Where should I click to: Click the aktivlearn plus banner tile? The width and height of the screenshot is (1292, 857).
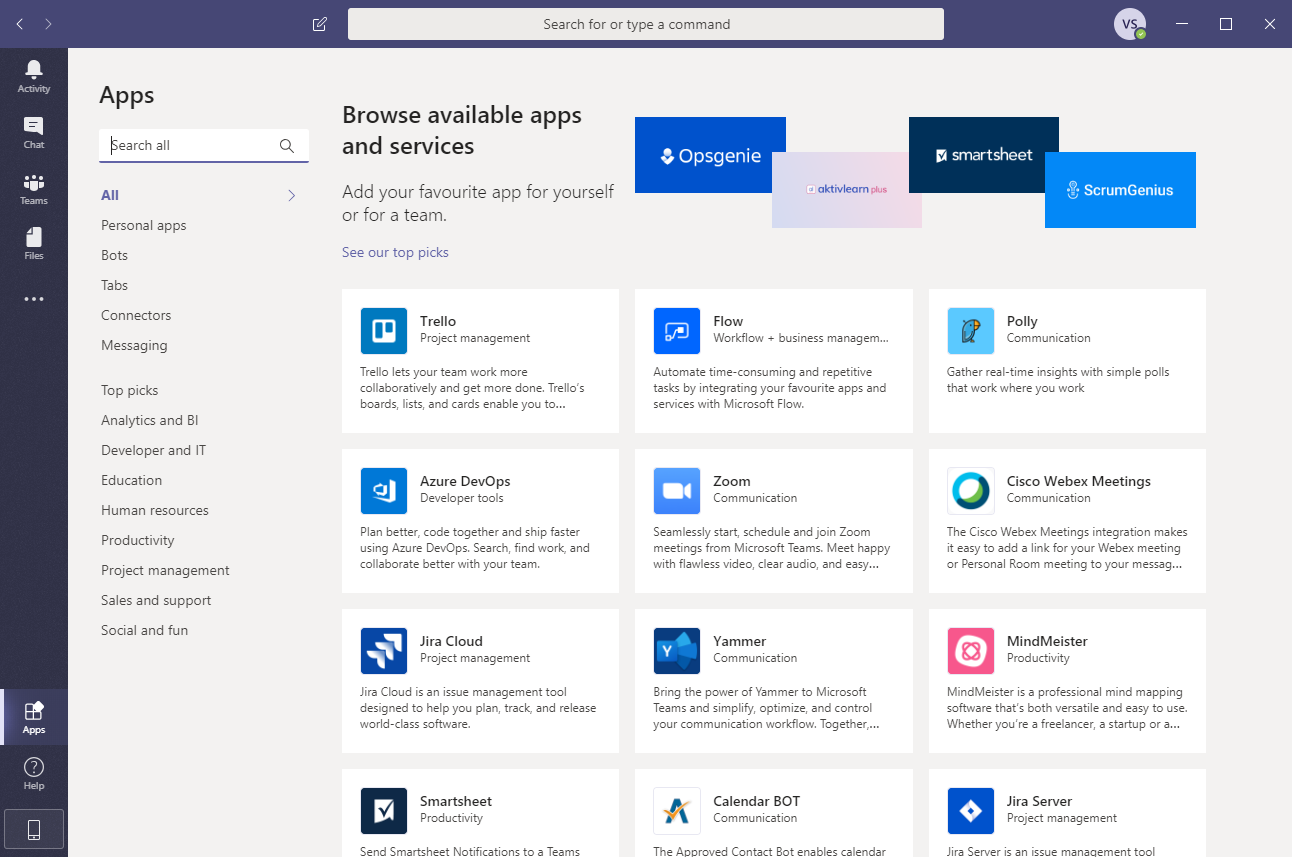click(847, 190)
